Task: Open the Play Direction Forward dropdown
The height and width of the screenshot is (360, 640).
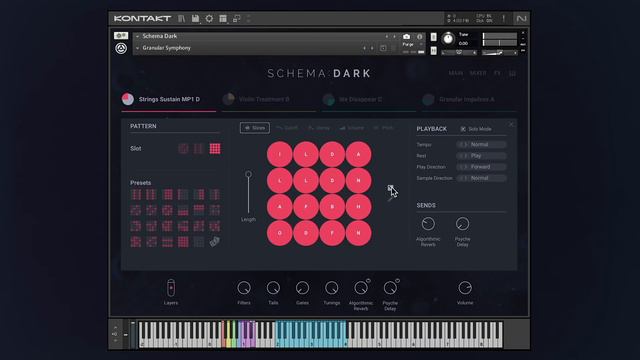Action: coord(482,167)
